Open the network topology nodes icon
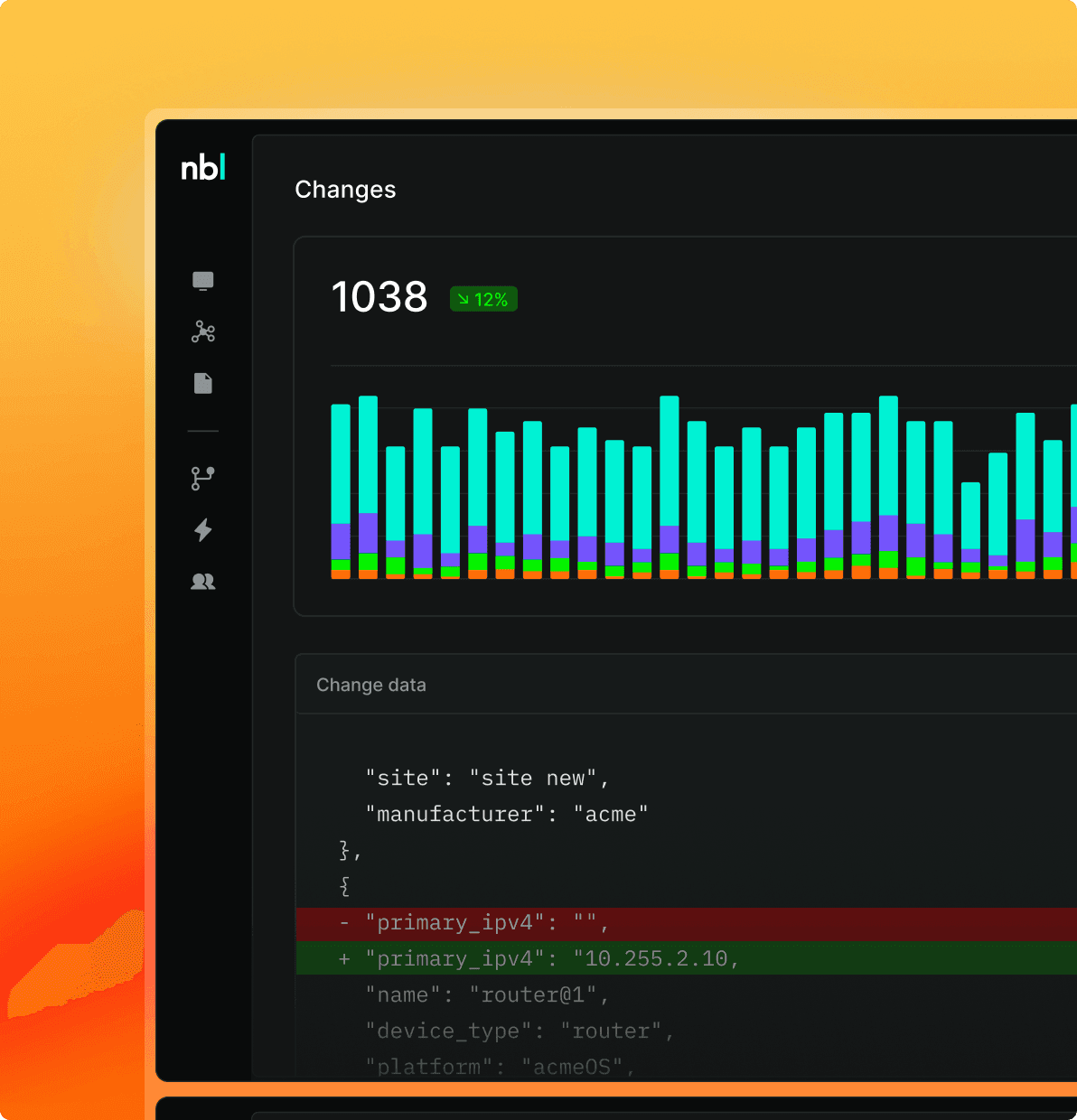This screenshot has height=1120, width=1077. point(203,332)
